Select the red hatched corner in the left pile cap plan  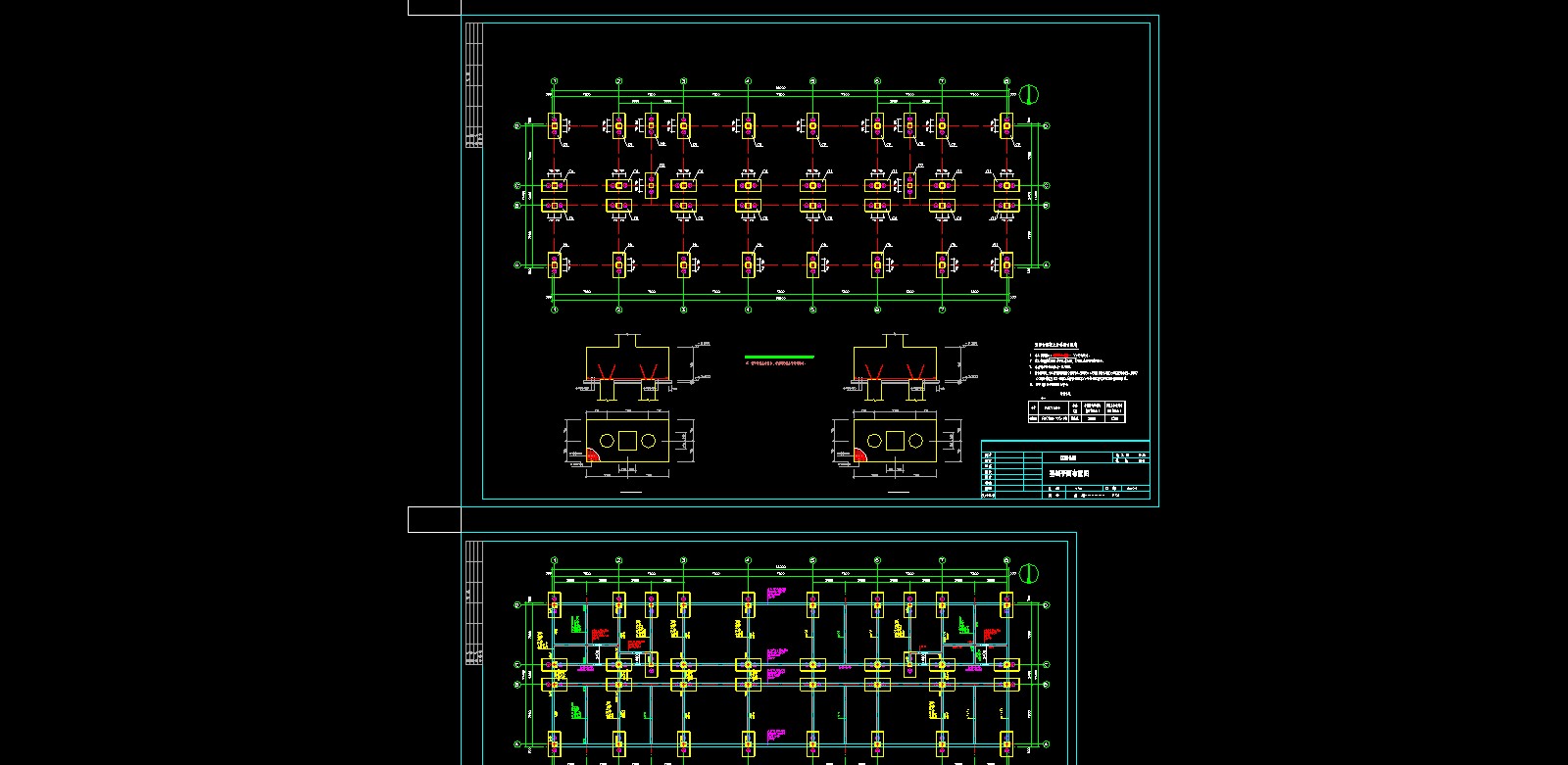(592, 455)
